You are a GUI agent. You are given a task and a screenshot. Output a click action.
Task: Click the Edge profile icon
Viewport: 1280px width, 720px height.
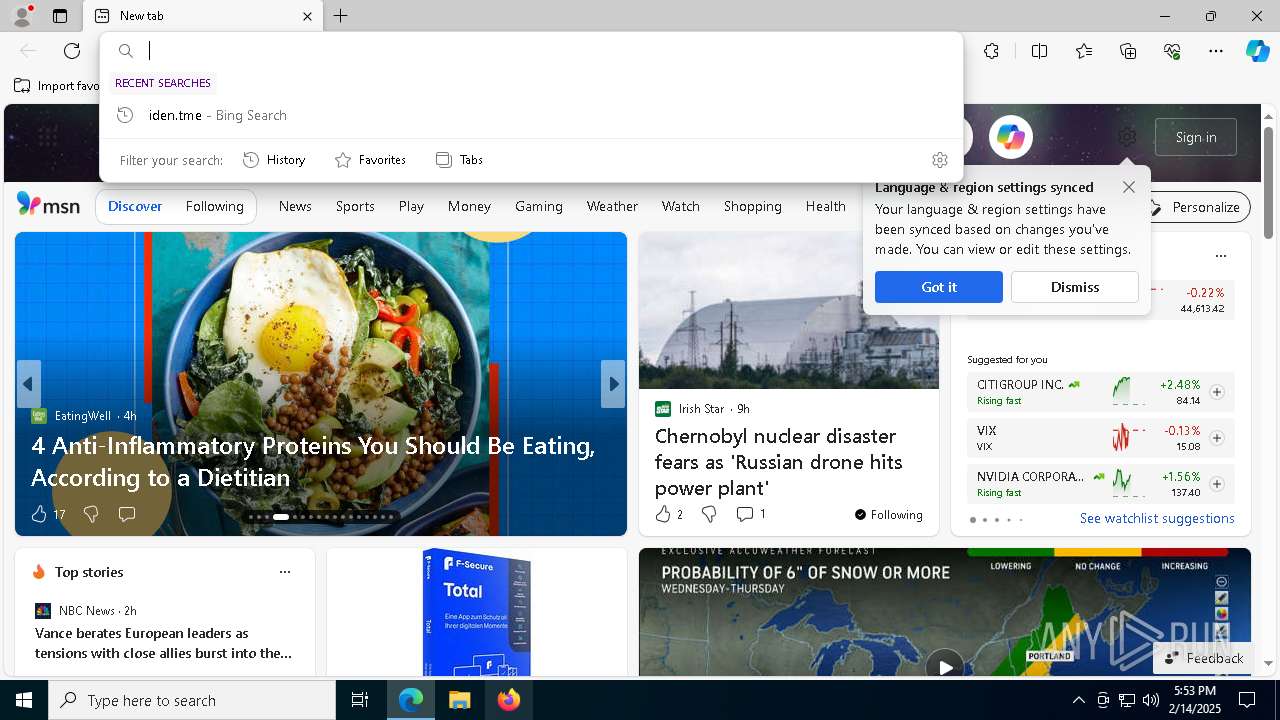(22, 16)
